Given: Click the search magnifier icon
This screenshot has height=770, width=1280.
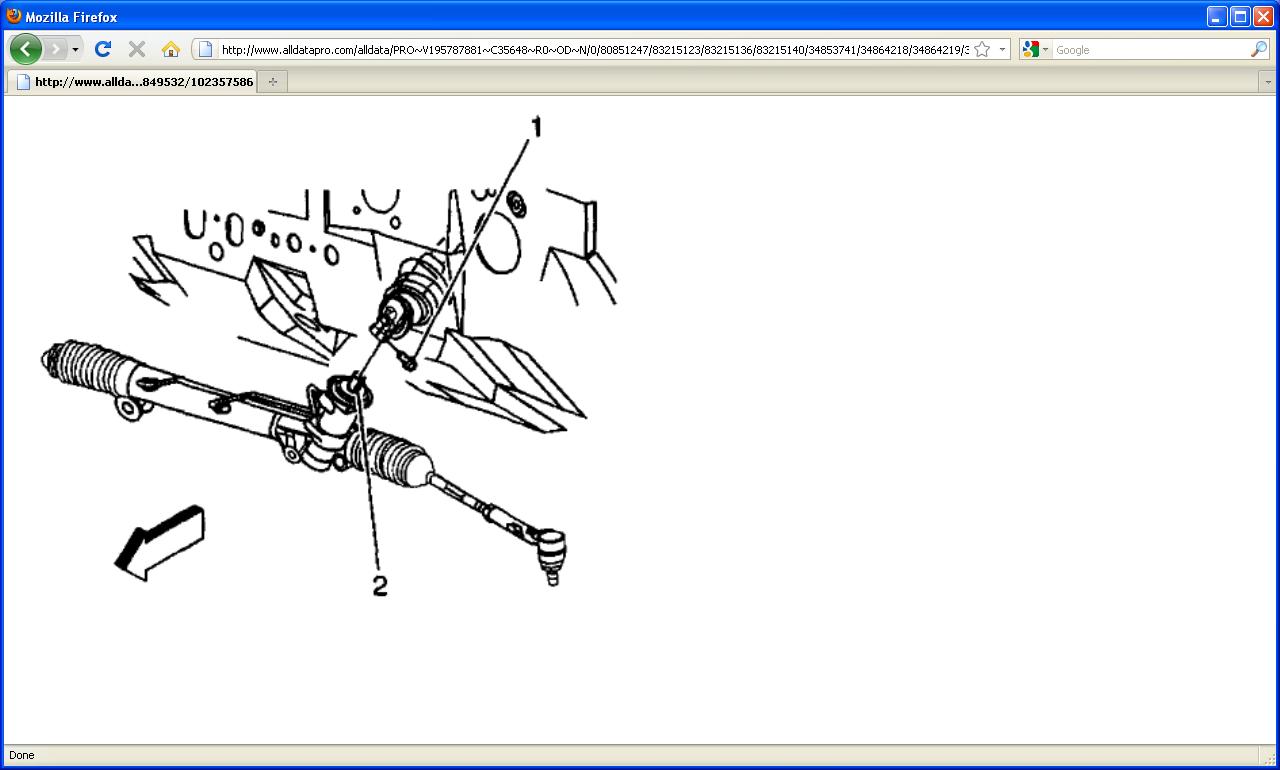Looking at the screenshot, I should click(x=1259, y=49).
